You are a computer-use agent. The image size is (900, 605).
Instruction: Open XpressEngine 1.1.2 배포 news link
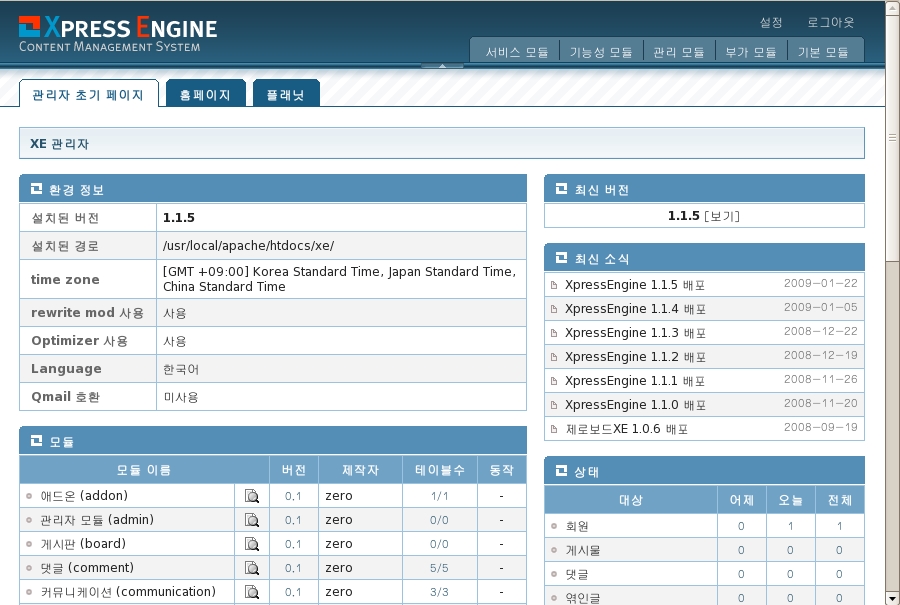[635, 358]
